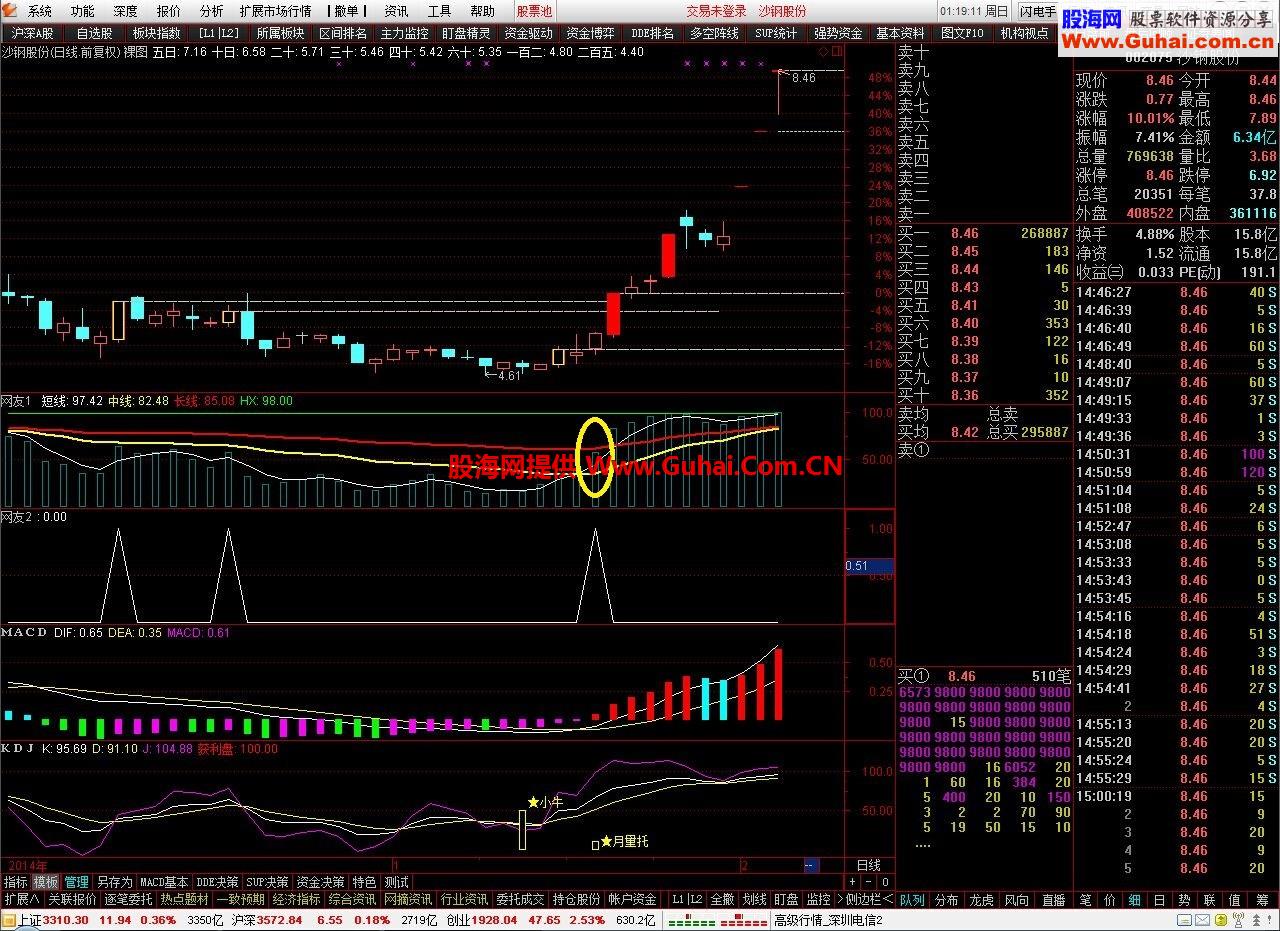Open the mail envelope icon in the status bar
Screen dimensions: 1280x931
point(1203,920)
